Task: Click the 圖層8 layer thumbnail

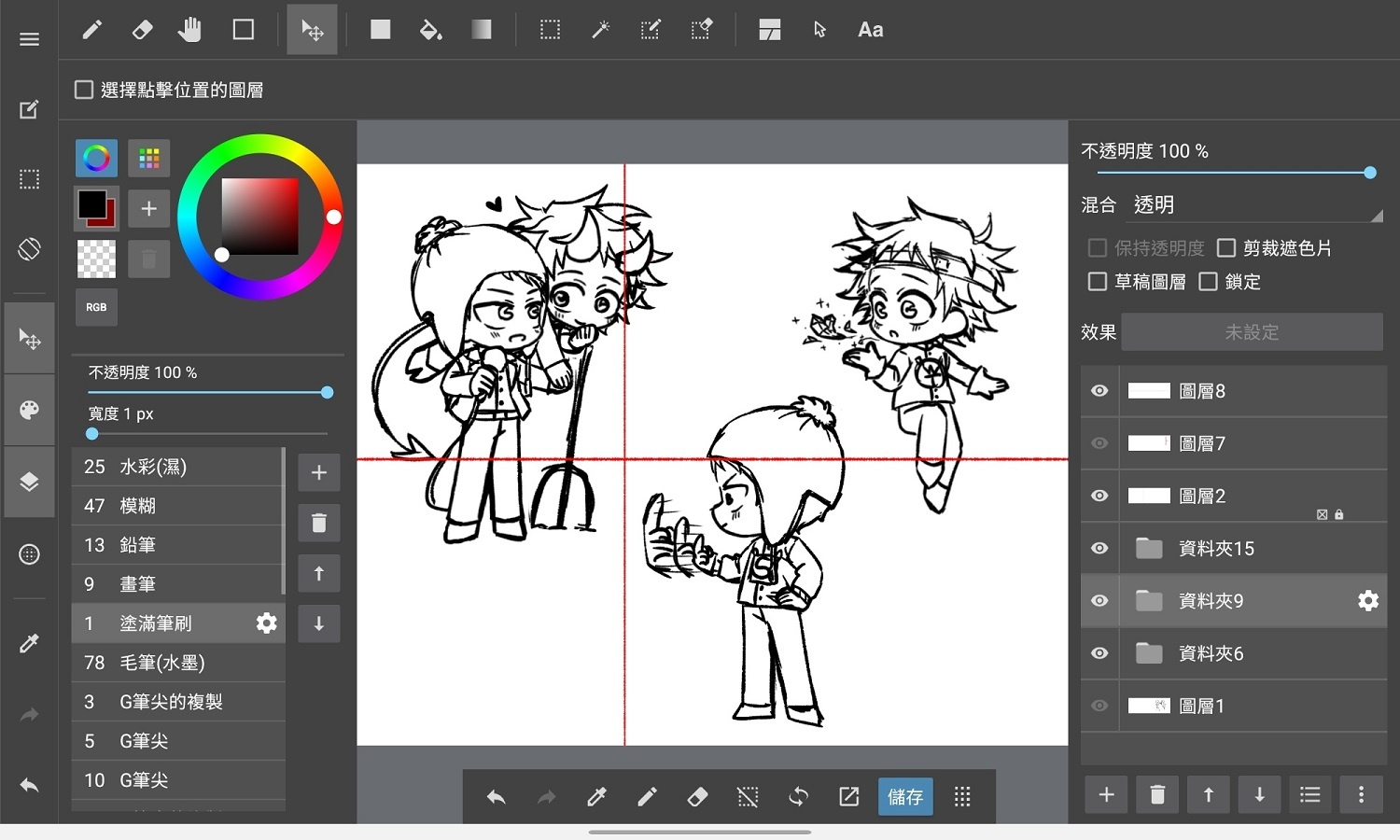Action: coord(1149,391)
